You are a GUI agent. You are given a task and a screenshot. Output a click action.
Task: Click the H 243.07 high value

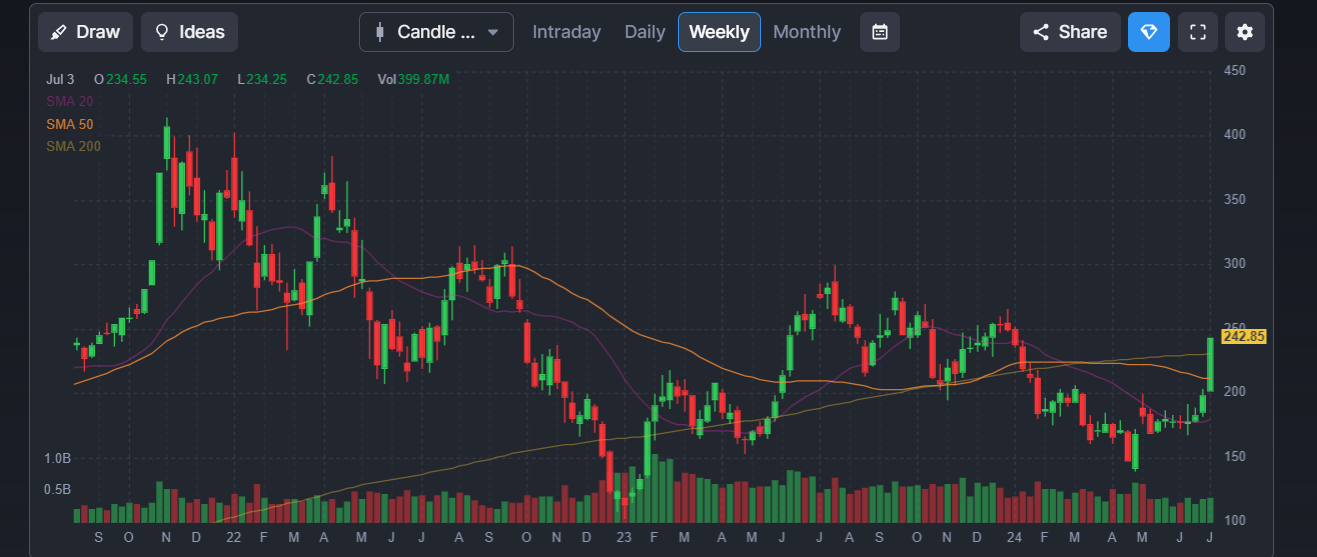coord(191,79)
